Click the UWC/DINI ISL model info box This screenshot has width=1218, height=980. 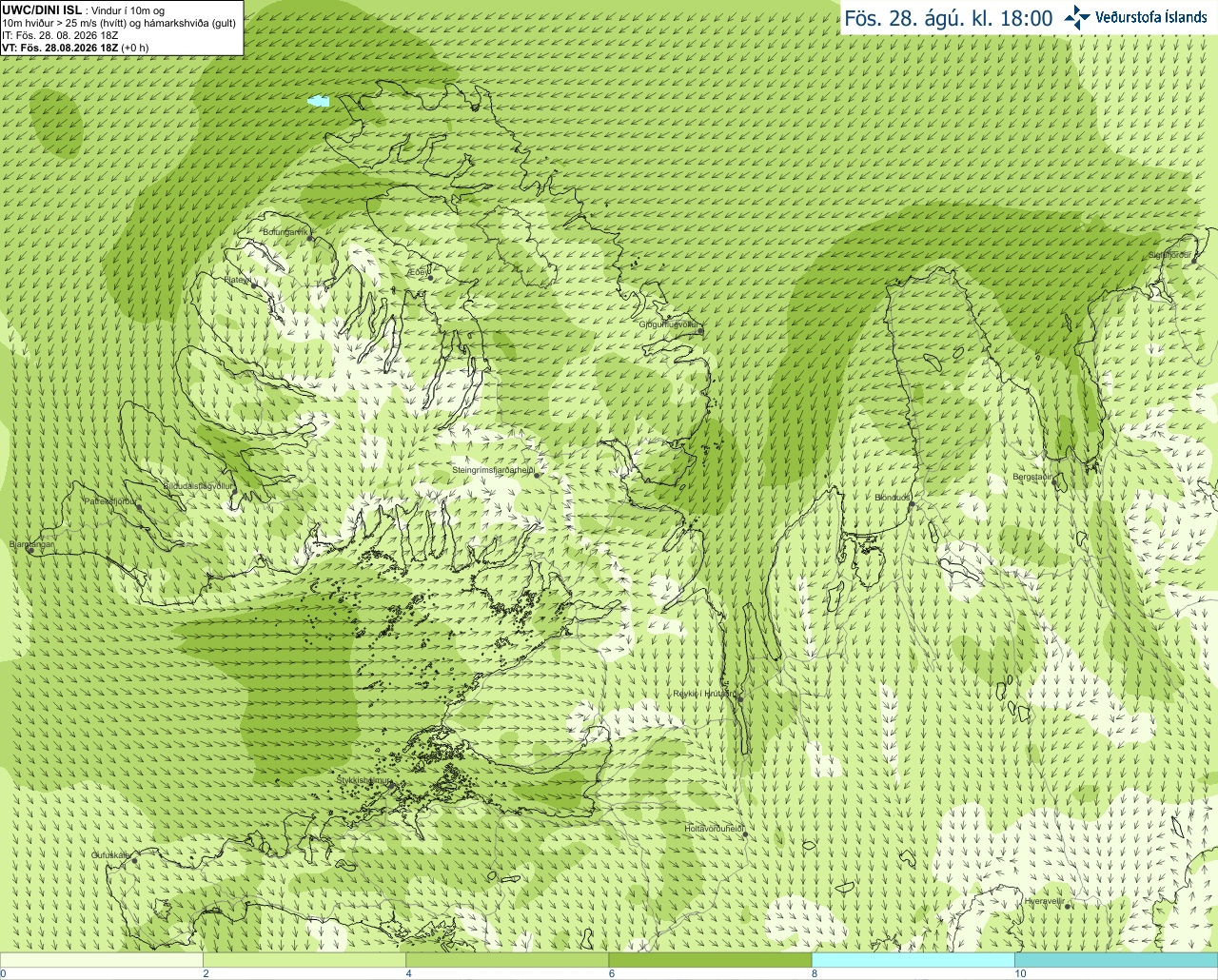(122, 28)
